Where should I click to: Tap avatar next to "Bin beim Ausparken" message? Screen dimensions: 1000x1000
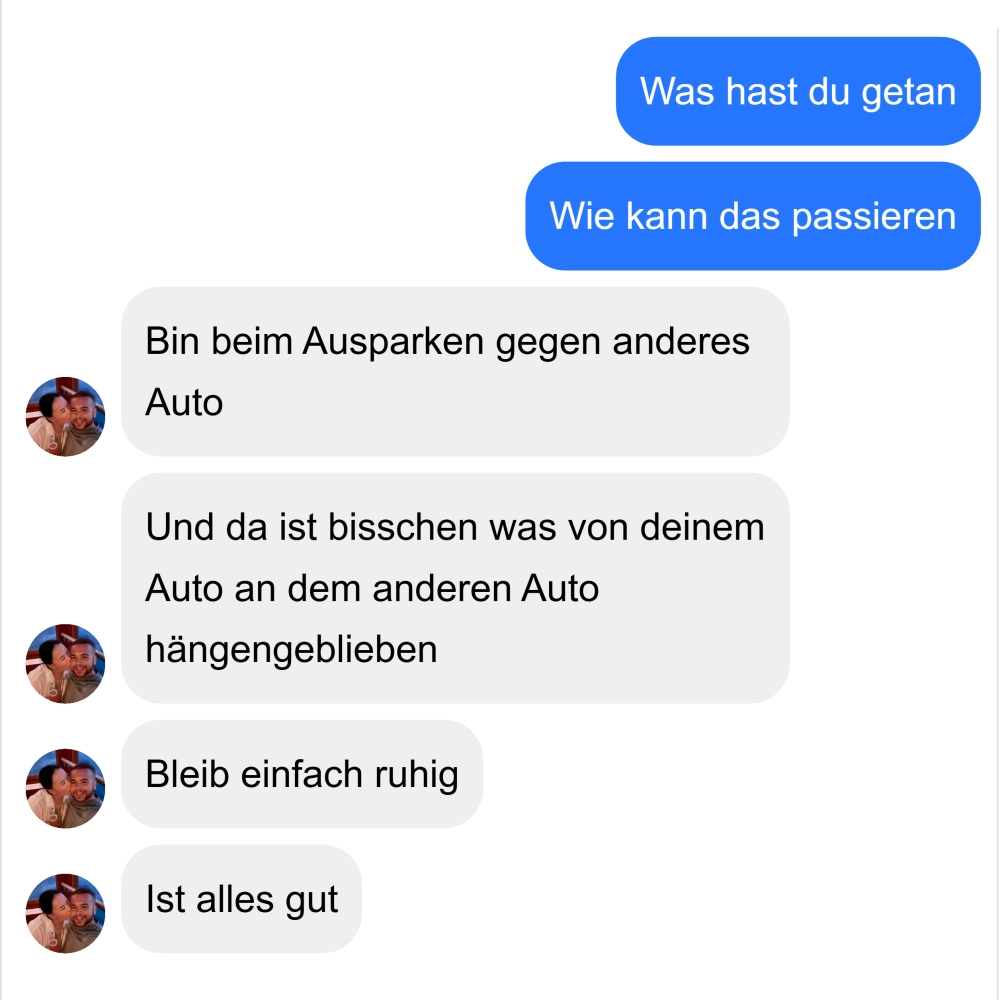click(65, 416)
